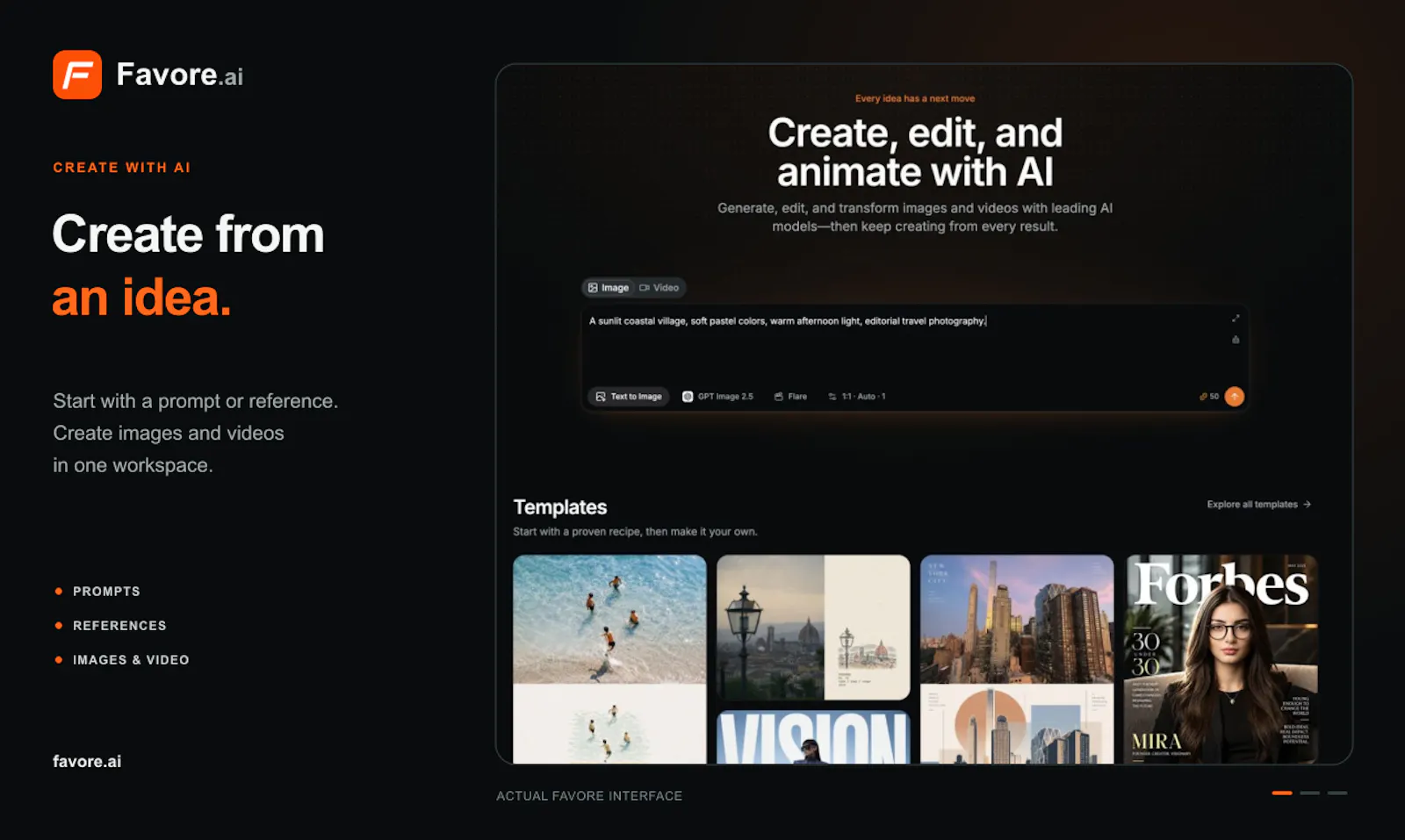Viewport: 1405px width, 840px height.
Task: Open the GPT Image 2.5 model dropdown
Action: click(718, 397)
